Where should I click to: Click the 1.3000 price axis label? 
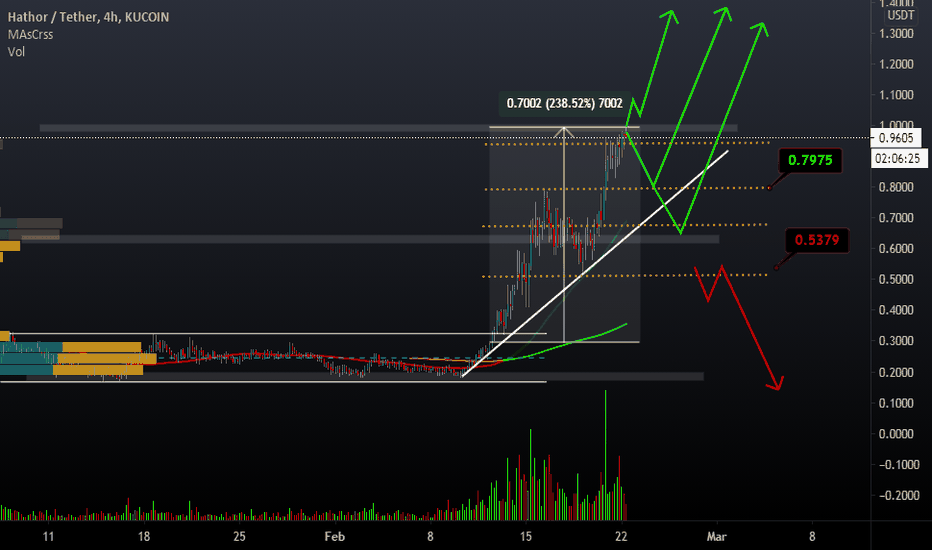click(896, 33)
